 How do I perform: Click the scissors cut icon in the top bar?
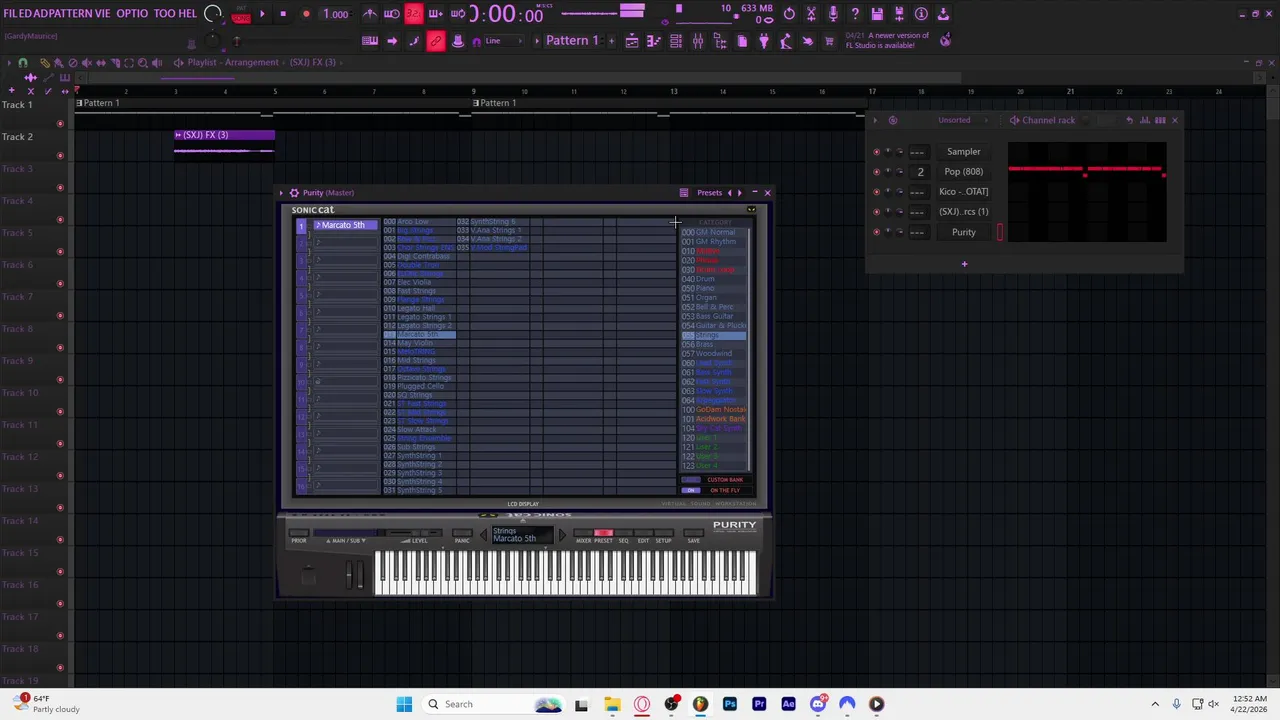point(811,14)
